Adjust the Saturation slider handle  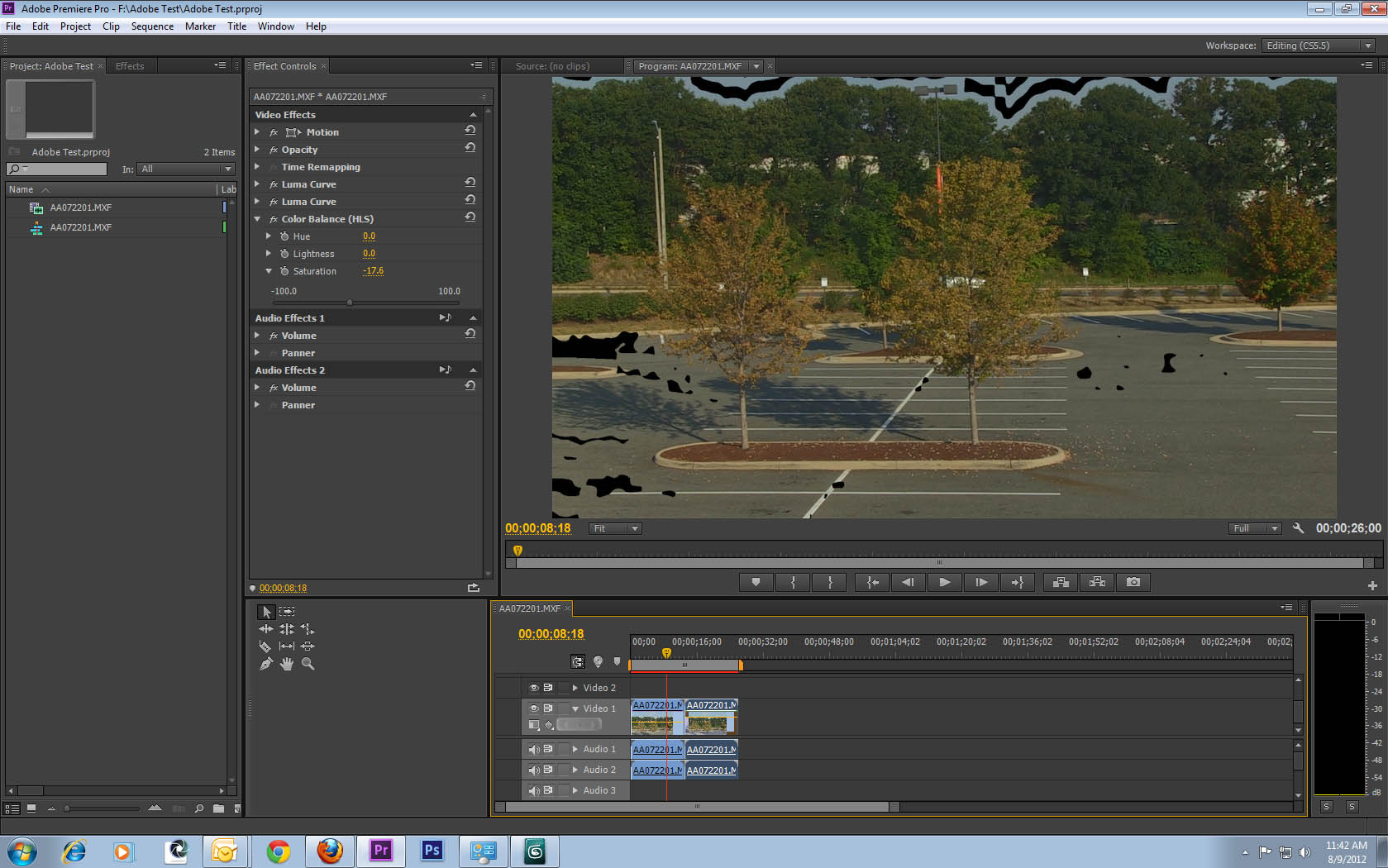(x=350, y=303)
